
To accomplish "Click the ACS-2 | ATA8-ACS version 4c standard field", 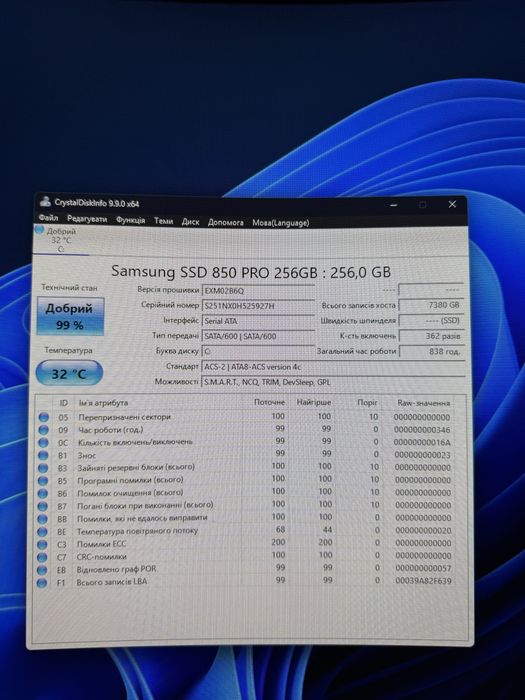I will [333, 367].
